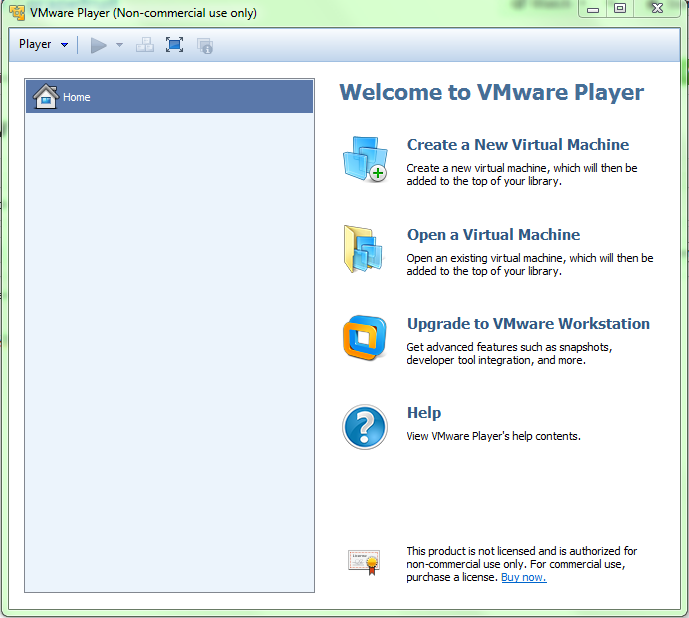Open the Create a New Virtual Machine link

tap(518, 145)
